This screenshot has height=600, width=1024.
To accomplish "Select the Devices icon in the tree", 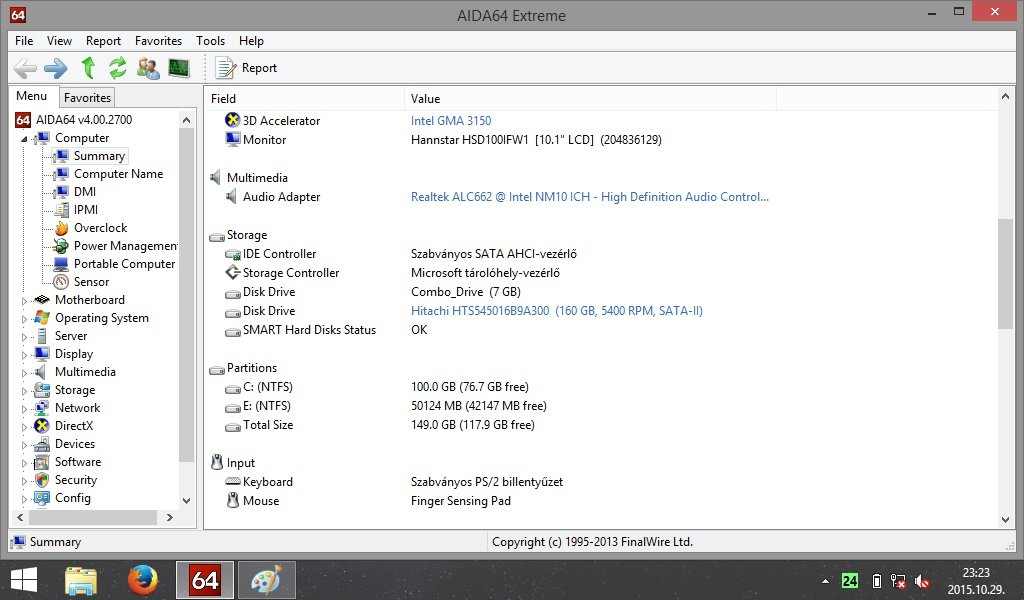I will click(x=42, y=444).
